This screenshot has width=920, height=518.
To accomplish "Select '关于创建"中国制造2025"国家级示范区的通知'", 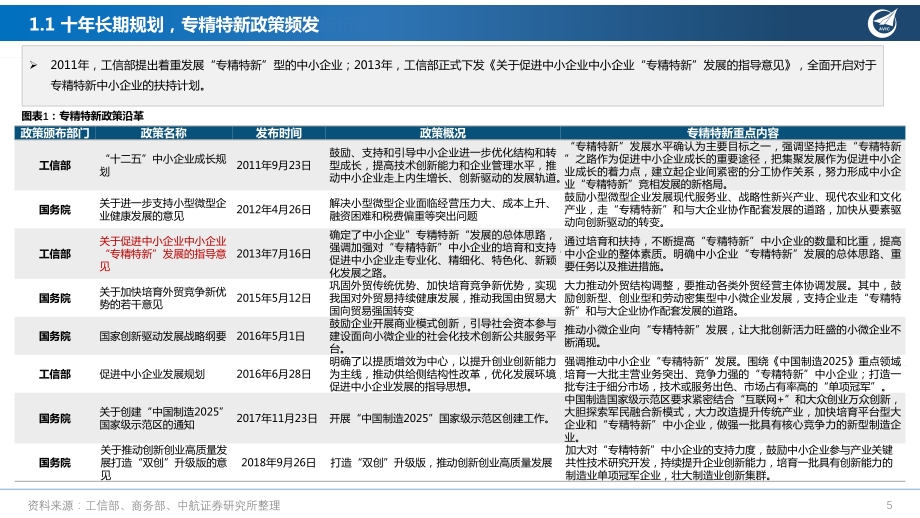I will point(162,418).
